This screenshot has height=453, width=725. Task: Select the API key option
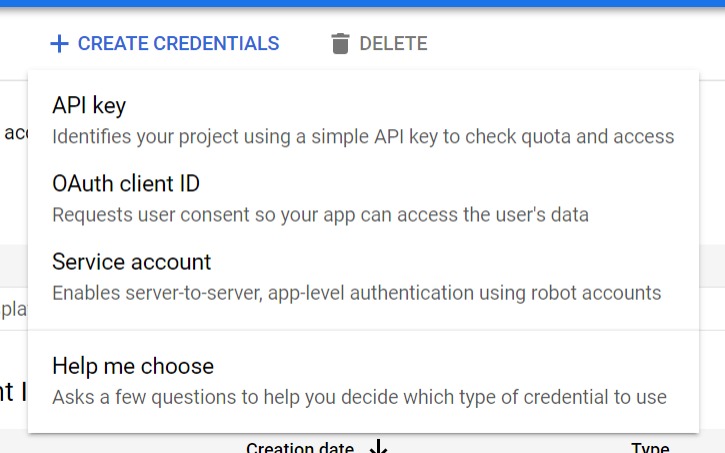coord(363,120)
